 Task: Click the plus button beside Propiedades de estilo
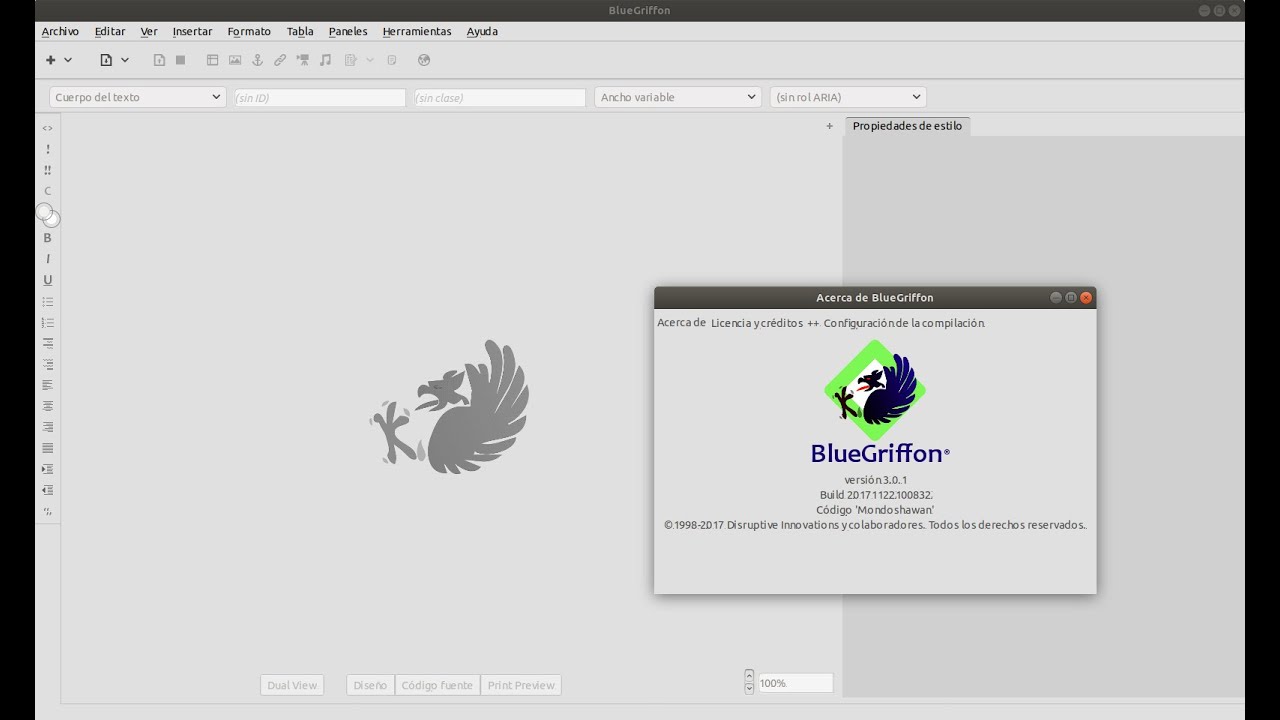pos(829,126)
